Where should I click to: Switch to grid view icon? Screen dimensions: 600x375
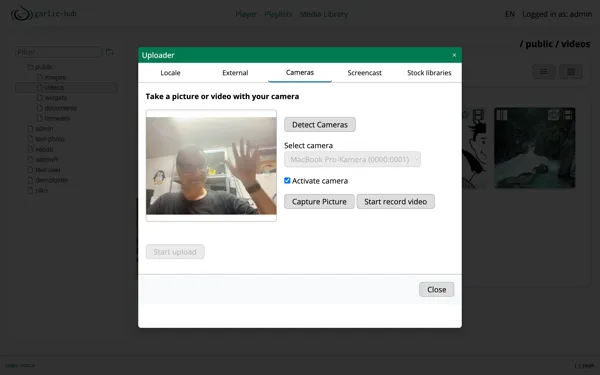571,72
